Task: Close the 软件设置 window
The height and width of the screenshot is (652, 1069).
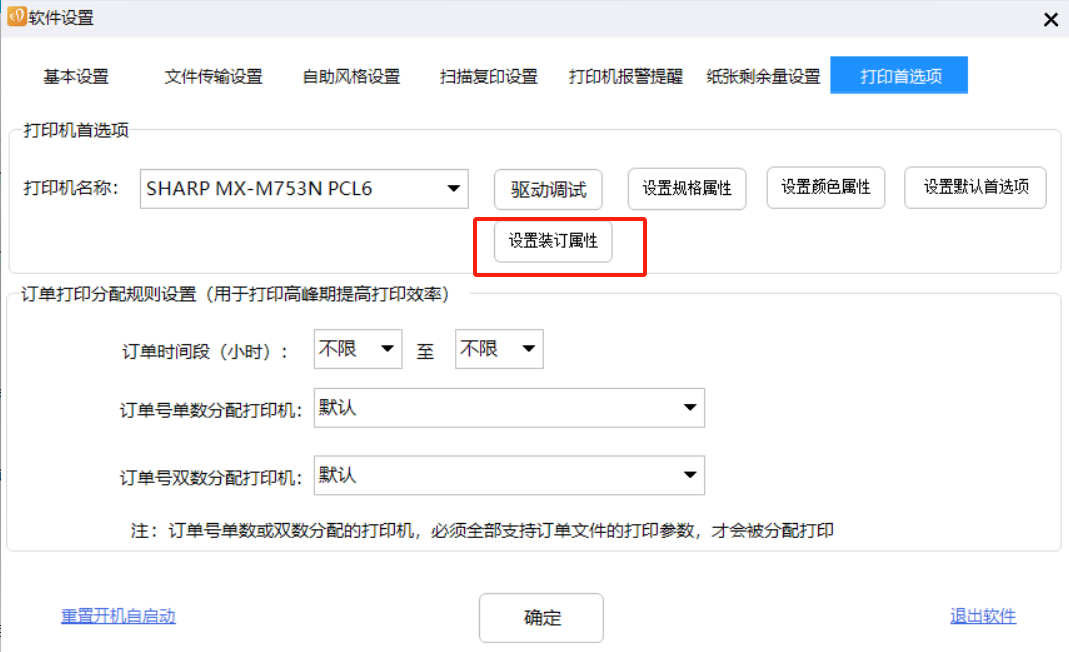Action: [x=1050, y=19]
